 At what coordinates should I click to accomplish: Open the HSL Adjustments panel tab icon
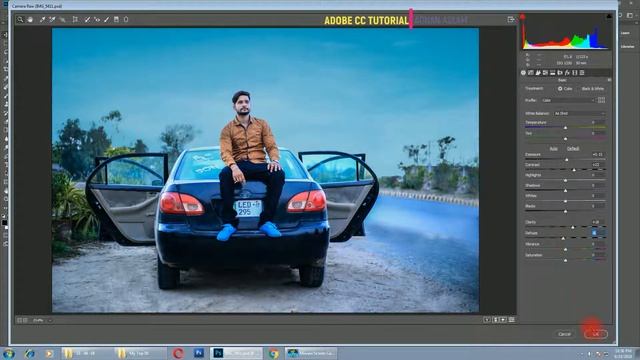pyautogui.click(x=545, y=73)
